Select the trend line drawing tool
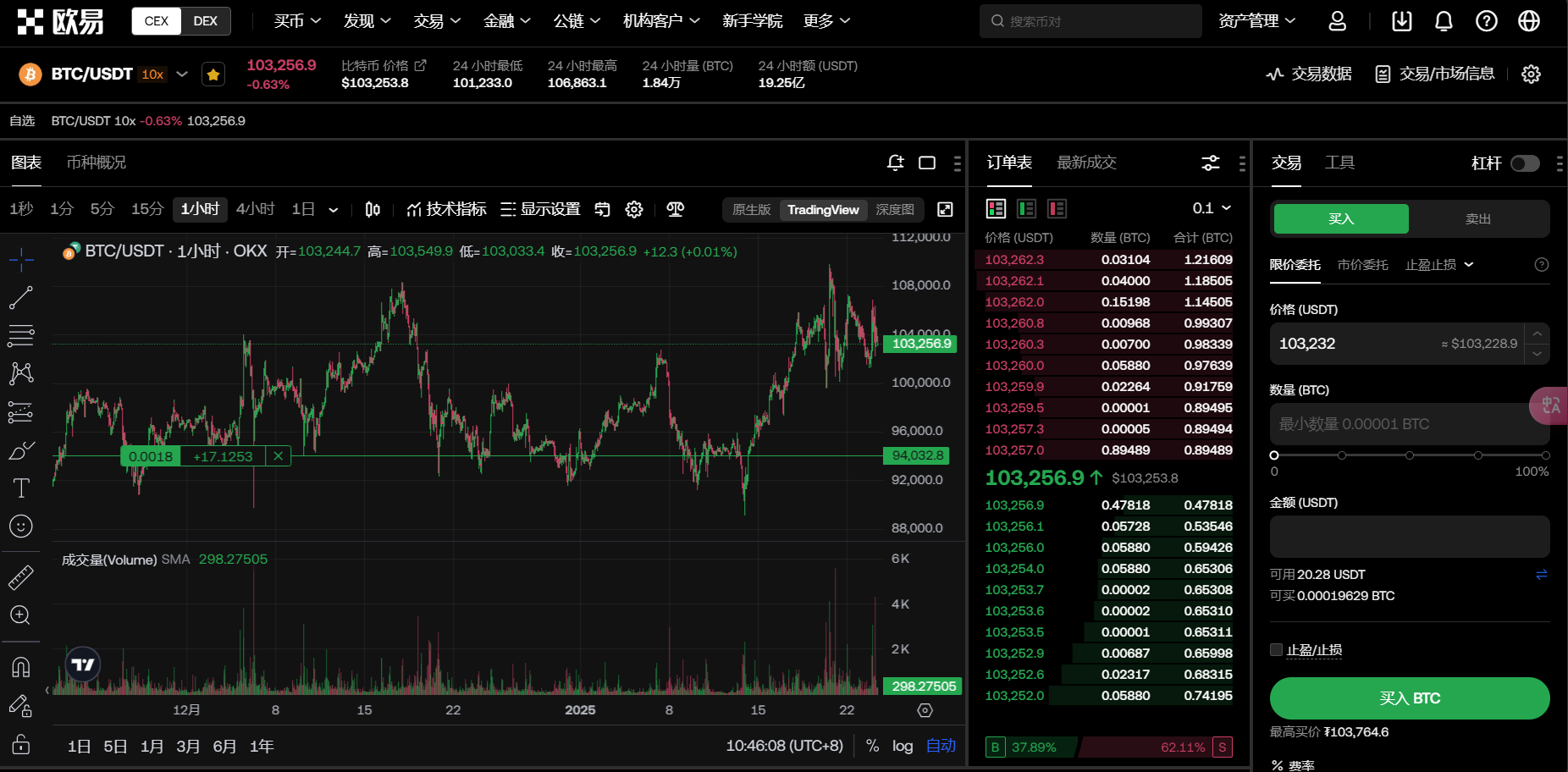Screen dimensions: 1568x772 (x=21, y=297)
